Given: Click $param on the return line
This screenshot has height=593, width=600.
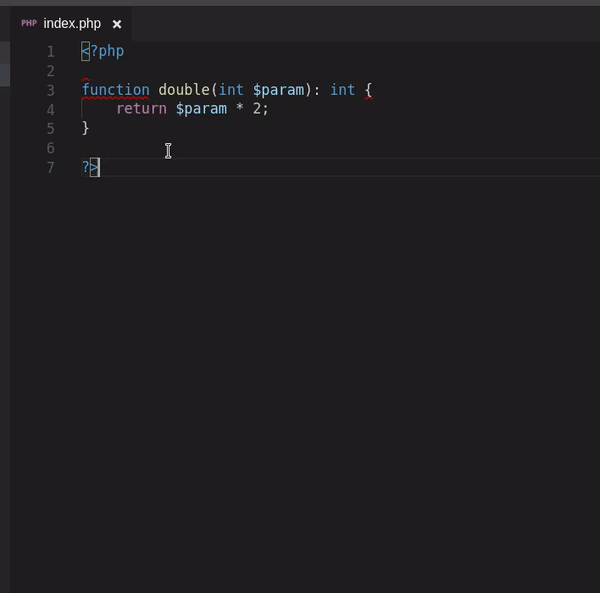Looking at the screenshot, I should pos(201,109).
